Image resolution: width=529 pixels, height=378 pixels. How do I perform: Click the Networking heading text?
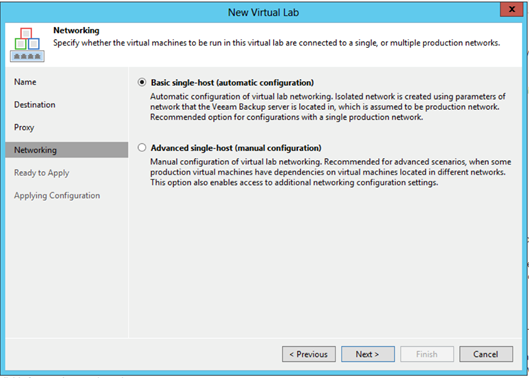76,30
